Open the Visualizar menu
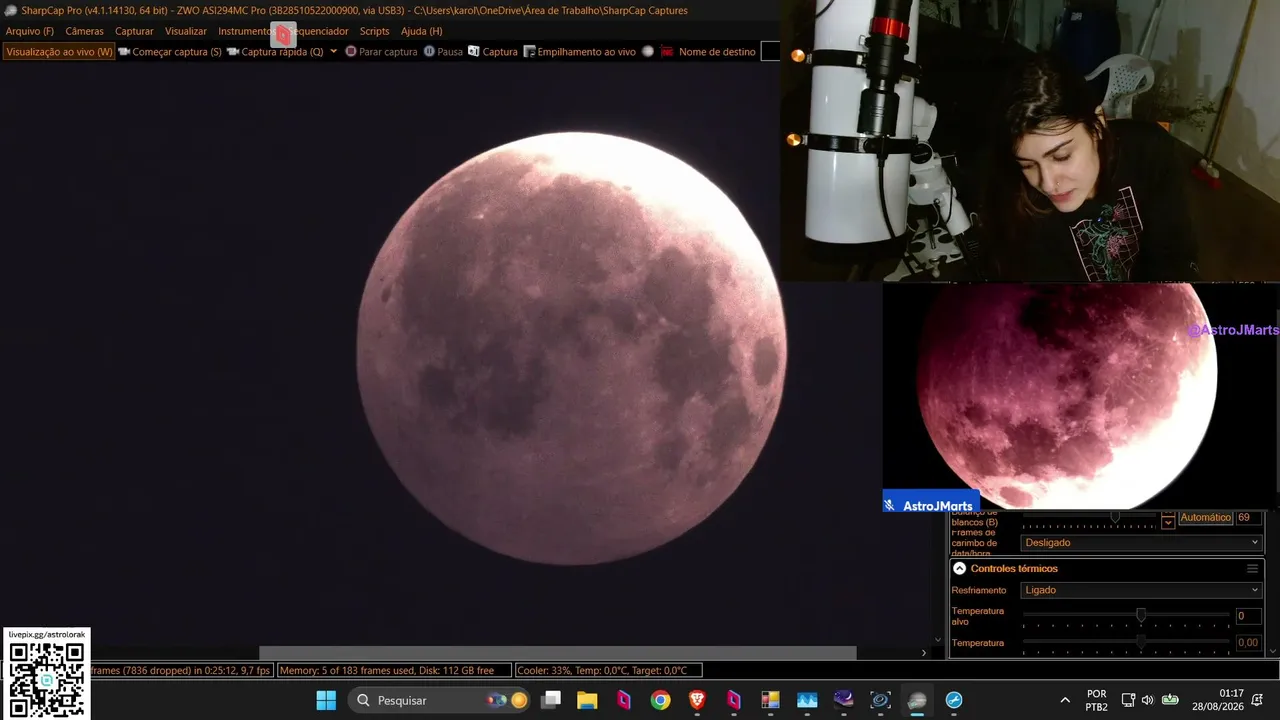 186,31
